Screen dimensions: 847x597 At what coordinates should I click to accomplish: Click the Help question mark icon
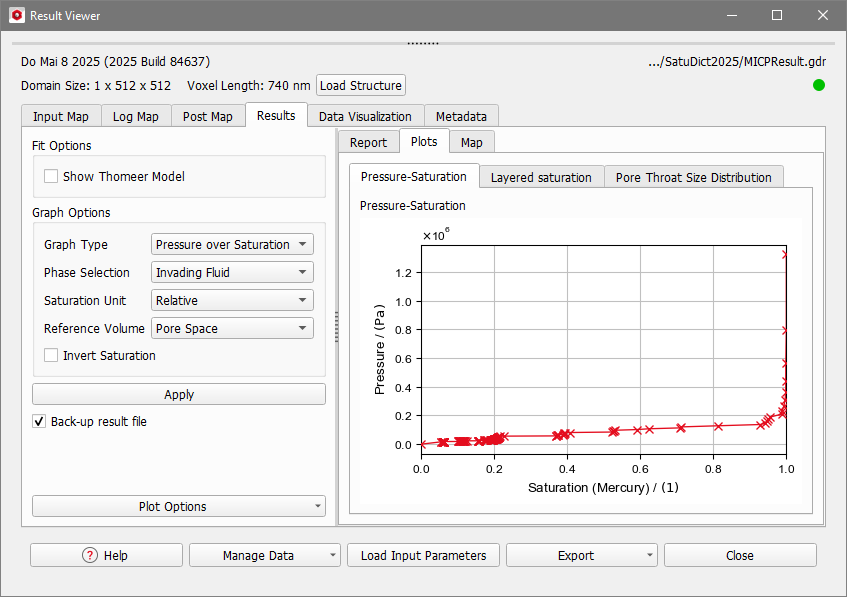coord(90,555)
